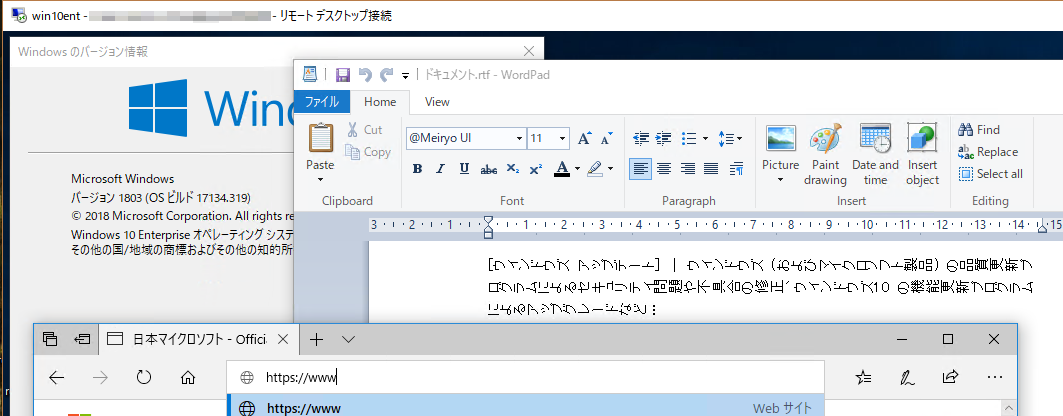The width and height of the screenshot is (1063, 416).
Task: Toggle Bold formatting
Action: 418,169
